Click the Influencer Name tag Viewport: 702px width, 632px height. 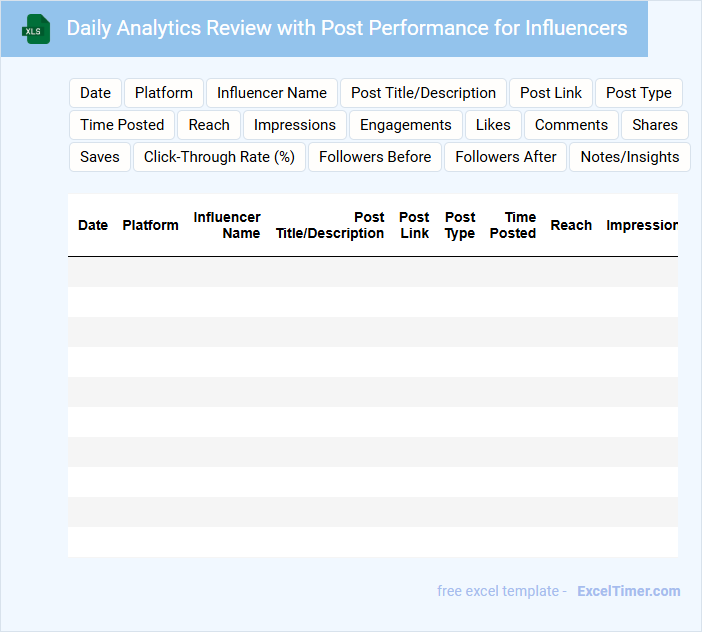point(272,93)
